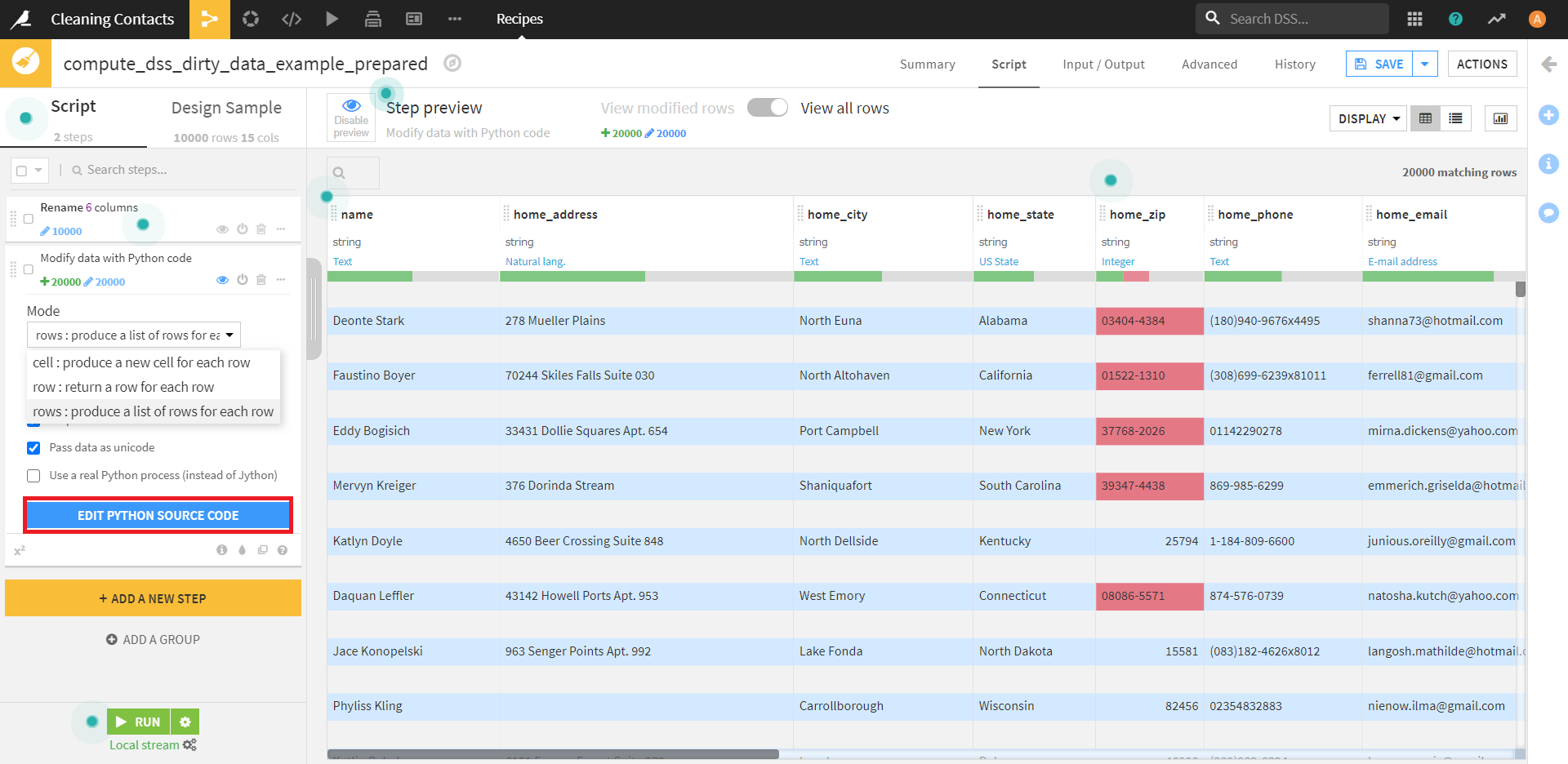Click EDIT PYTHON SOURCE CODE button
The image size is (1568, 764).
coord(158,515)
